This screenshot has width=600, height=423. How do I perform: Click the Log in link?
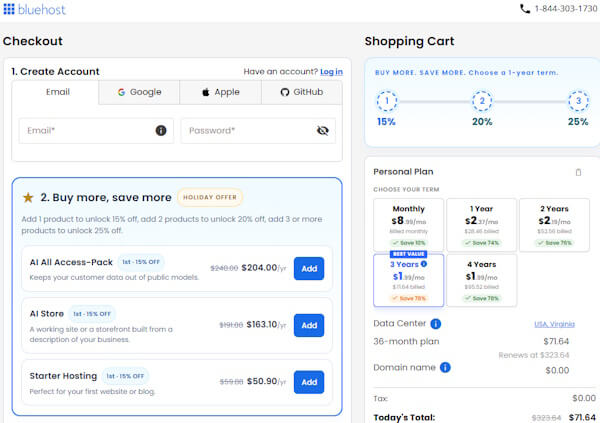click(331, 72)
